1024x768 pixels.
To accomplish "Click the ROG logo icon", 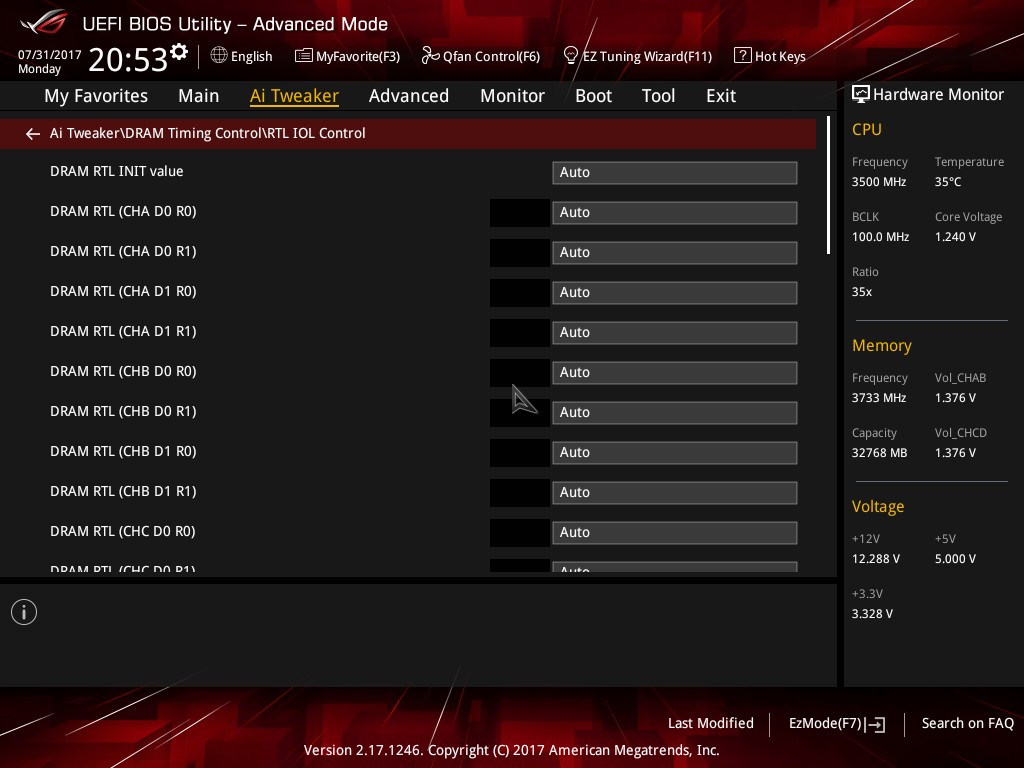I will 44,23.
